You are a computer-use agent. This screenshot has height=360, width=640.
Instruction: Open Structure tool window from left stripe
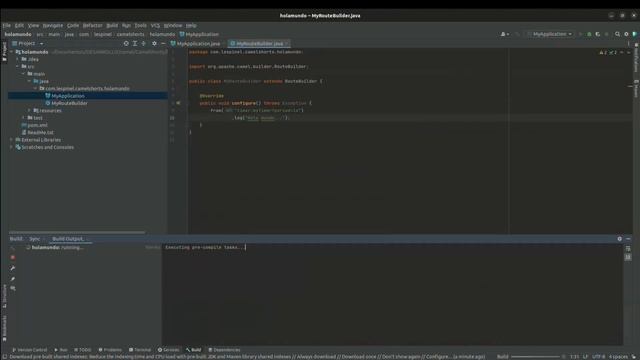(x=4, y=296)
